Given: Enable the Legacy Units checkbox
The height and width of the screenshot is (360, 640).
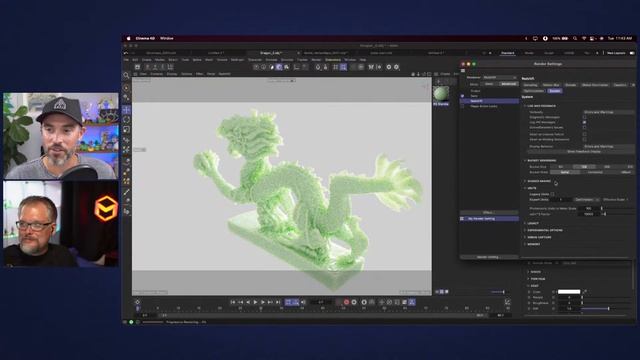Looking at the screenshot, I should (552, 194).
